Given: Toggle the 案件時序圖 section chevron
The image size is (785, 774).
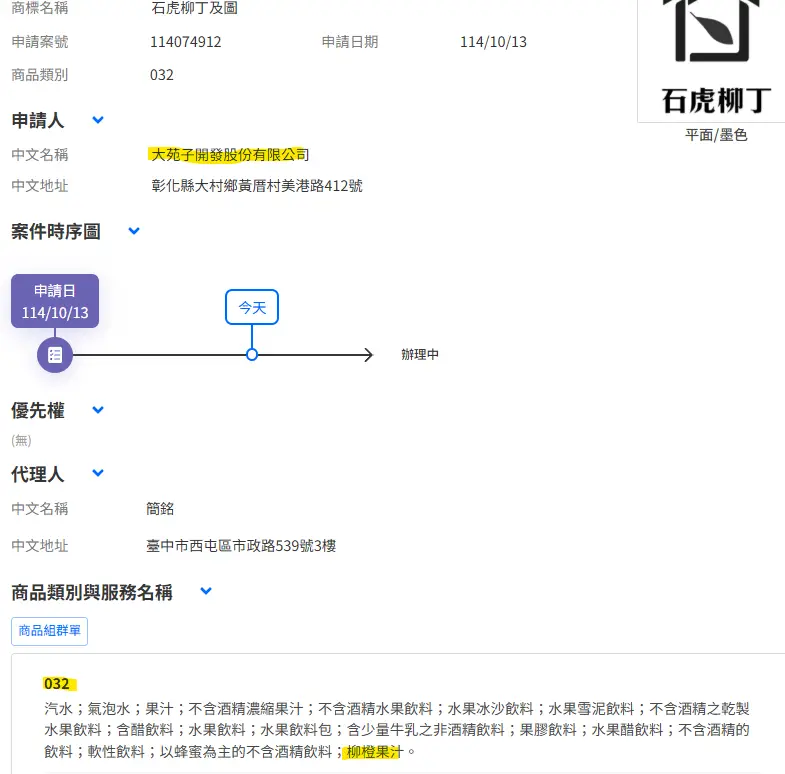Looking at the screenshot, I should pyautogui.click(x=134, y=231).
